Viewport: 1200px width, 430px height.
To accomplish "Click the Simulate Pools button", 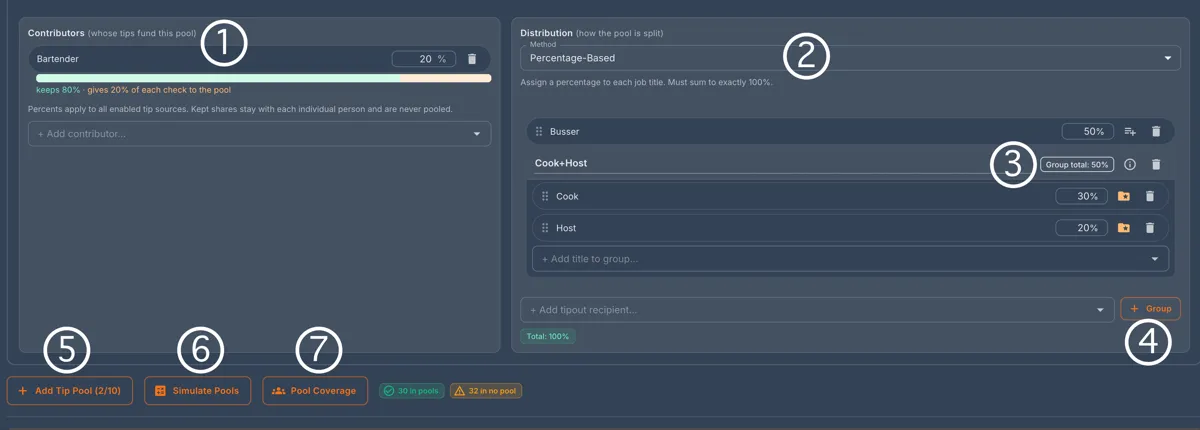I will coord(197,390).
